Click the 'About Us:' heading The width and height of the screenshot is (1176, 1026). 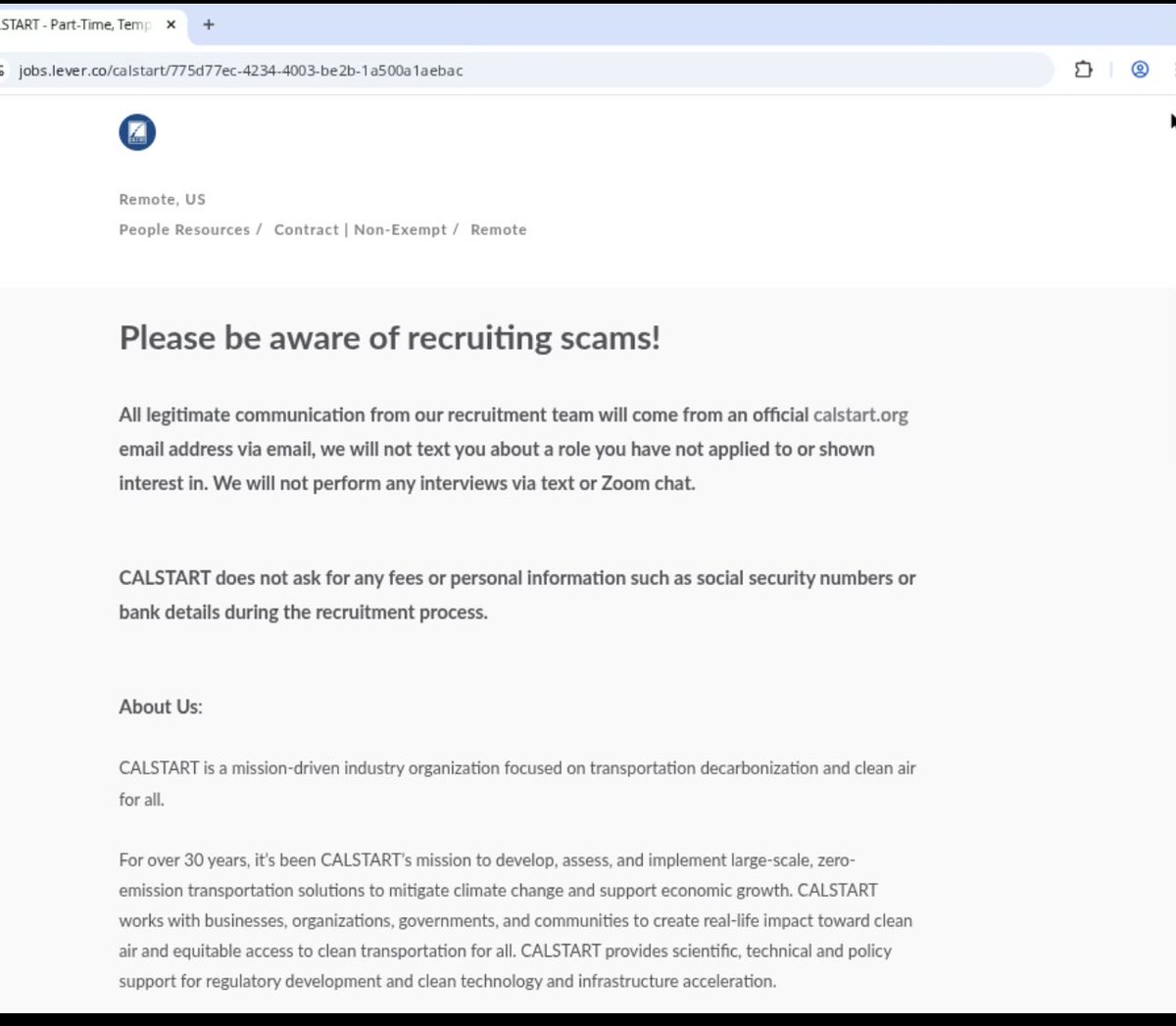[x=161, y=707]
